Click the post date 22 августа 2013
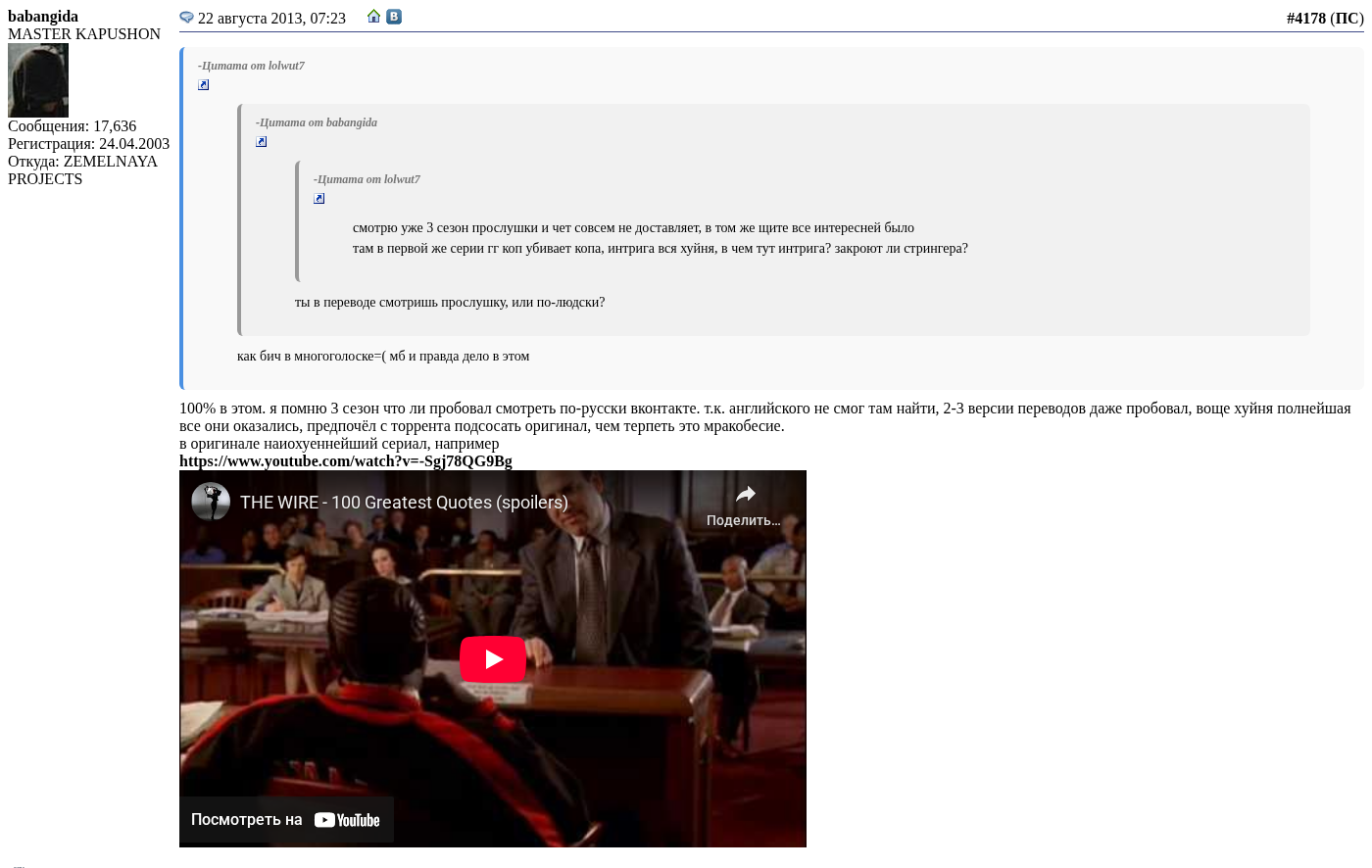Screen dimensions: 1372x868 (271, 19)
